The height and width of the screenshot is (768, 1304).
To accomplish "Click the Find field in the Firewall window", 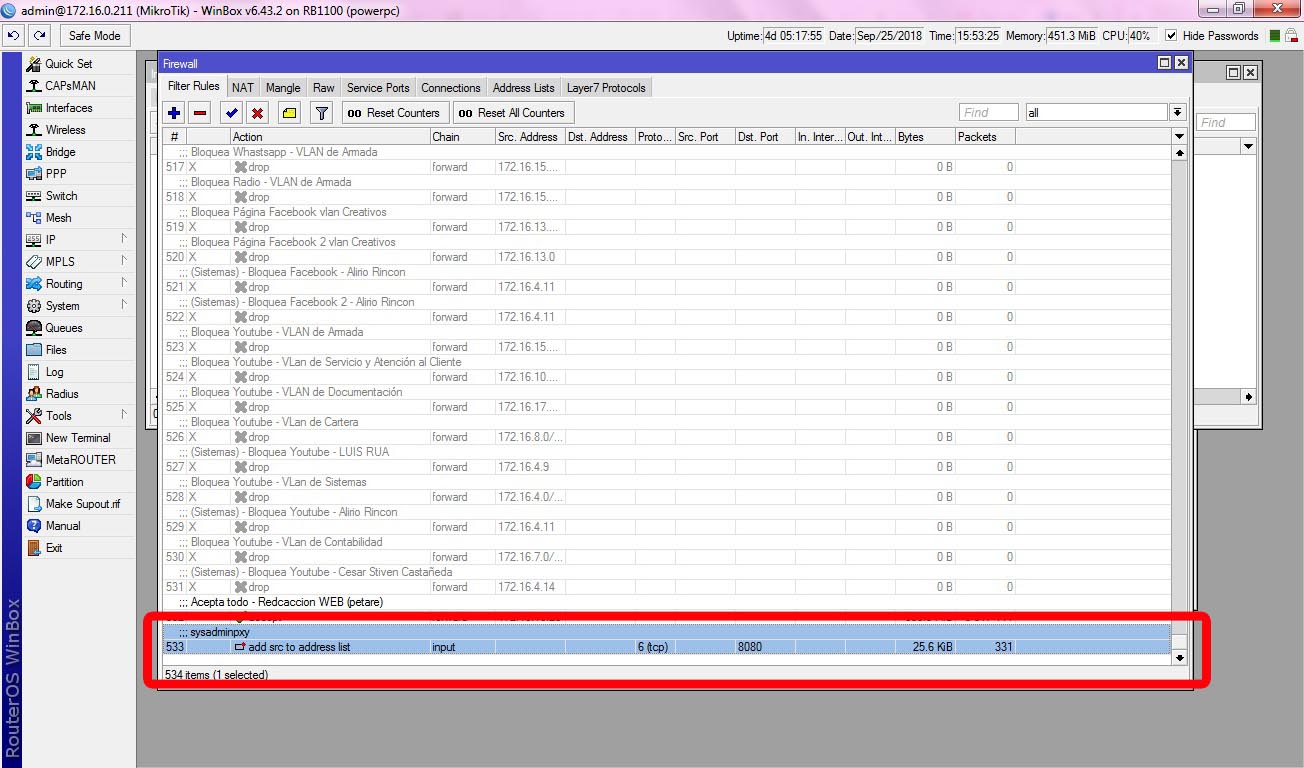I will click(989, 113).
